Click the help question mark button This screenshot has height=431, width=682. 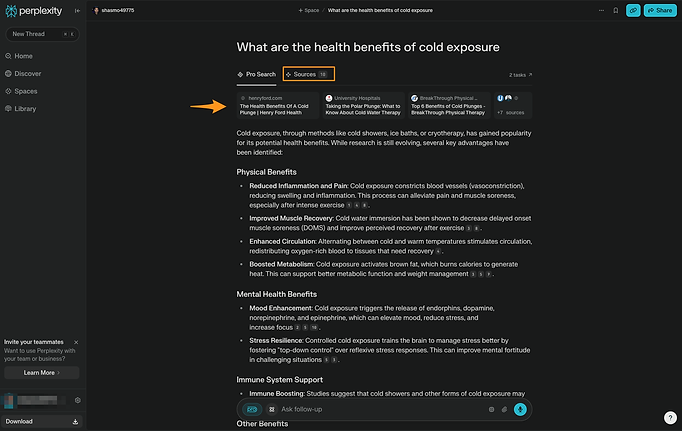pyautogui.click(x=670, y=418)
